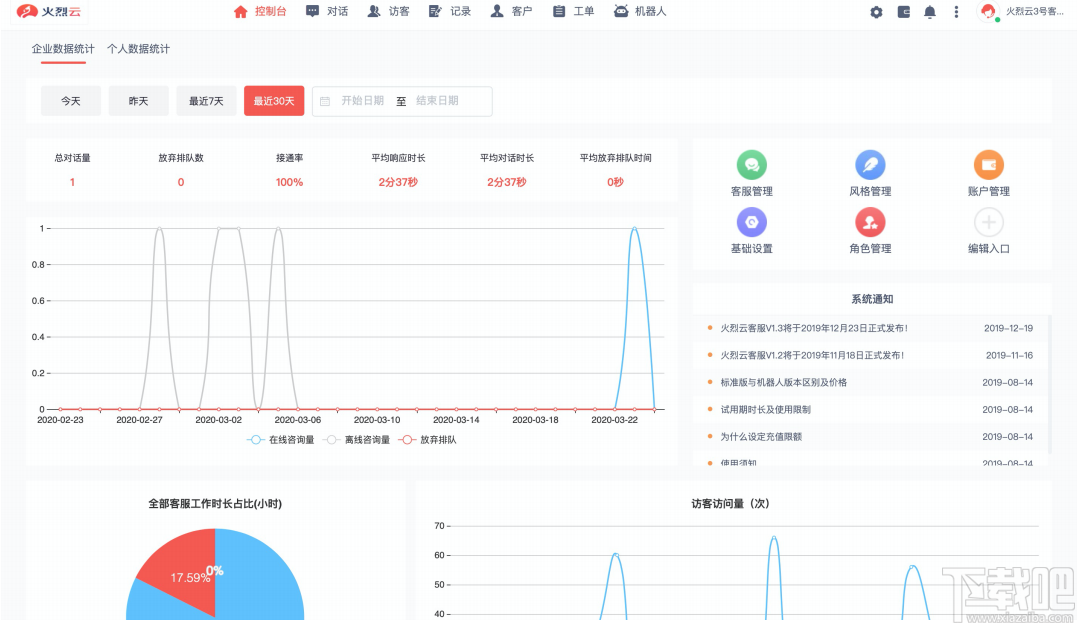Image resolution: width=1077 pixels, height=623 pixels.
Task: Open 基础设置 purple icon
Action: [x=751, y=223]
